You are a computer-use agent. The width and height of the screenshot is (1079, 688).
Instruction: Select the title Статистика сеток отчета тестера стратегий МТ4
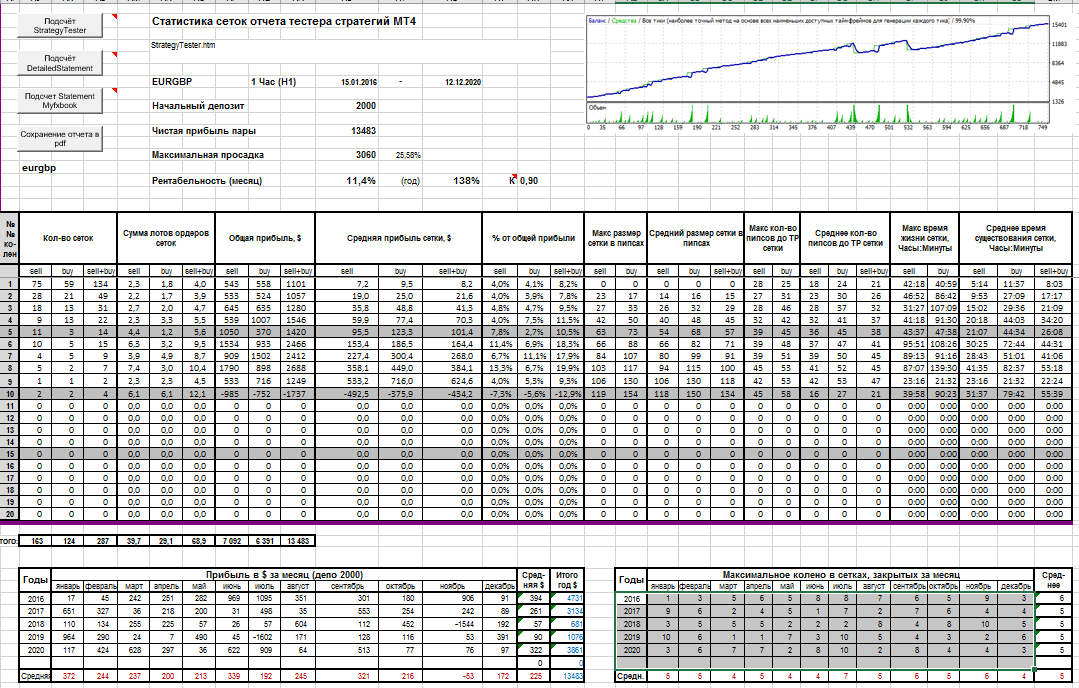(x=284, y=21)
